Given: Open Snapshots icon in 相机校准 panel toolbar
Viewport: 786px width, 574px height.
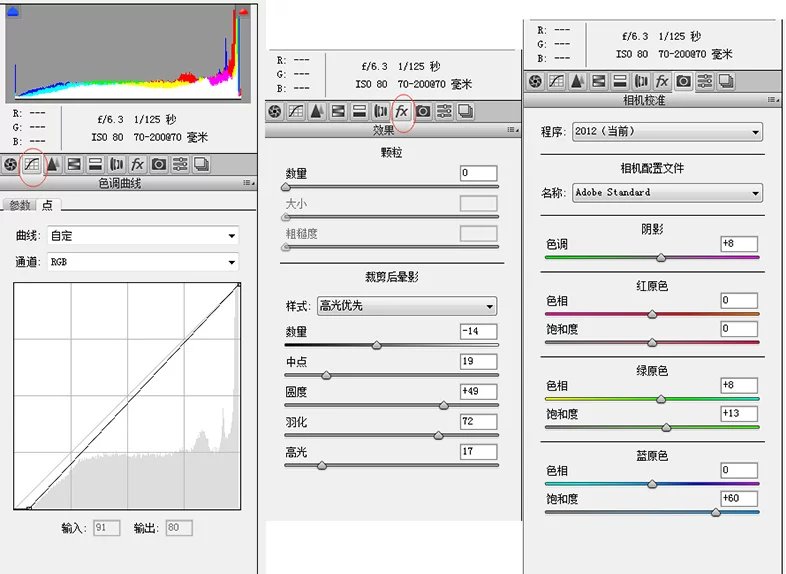Looking at the screenshot, I should tap(726, 81).
